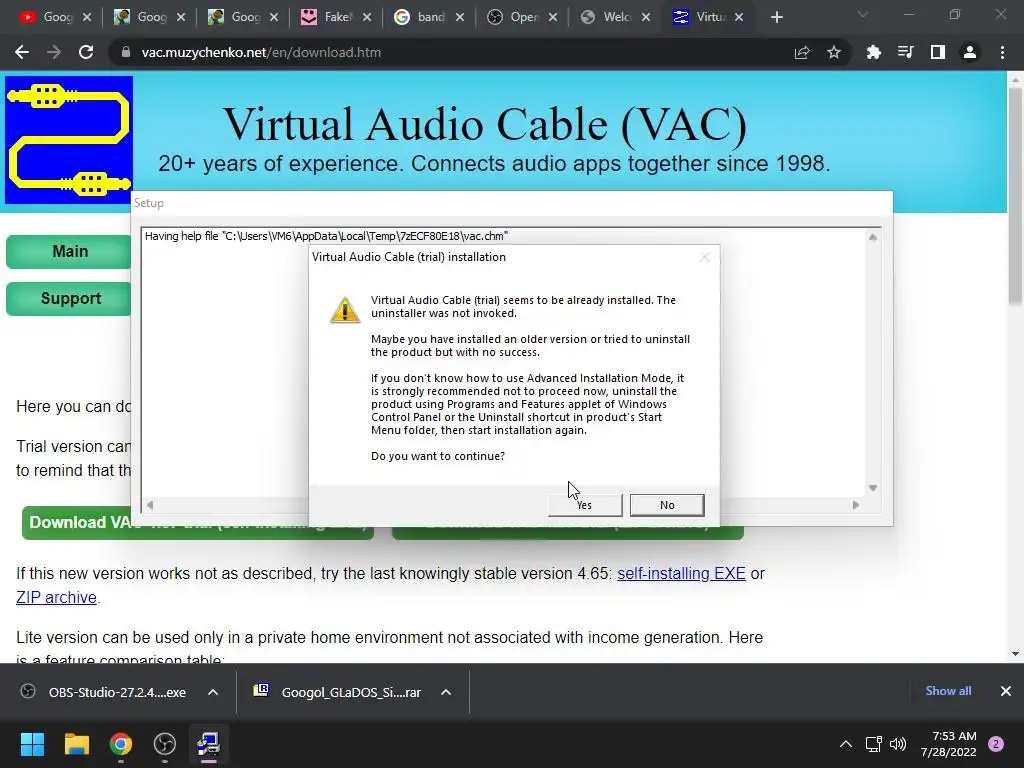Screen dimensions: 1024x768
Task: Close the YouTube tab
Action: [x=87, y=17]
